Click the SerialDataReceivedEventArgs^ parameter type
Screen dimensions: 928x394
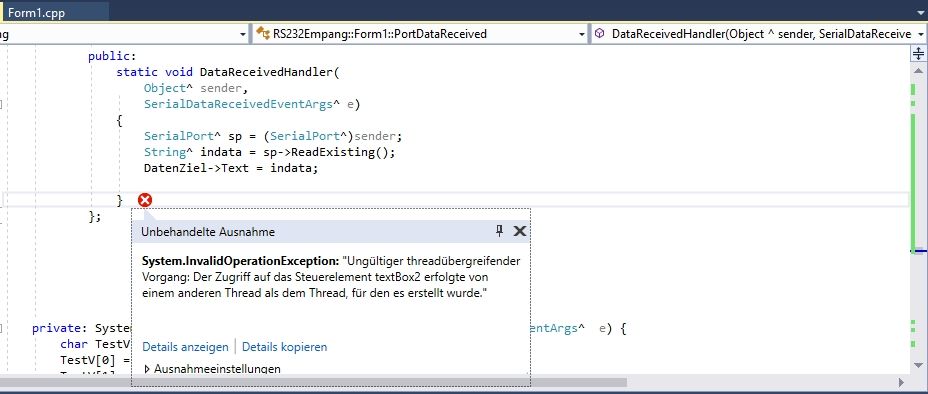click(x=242, y=104)
